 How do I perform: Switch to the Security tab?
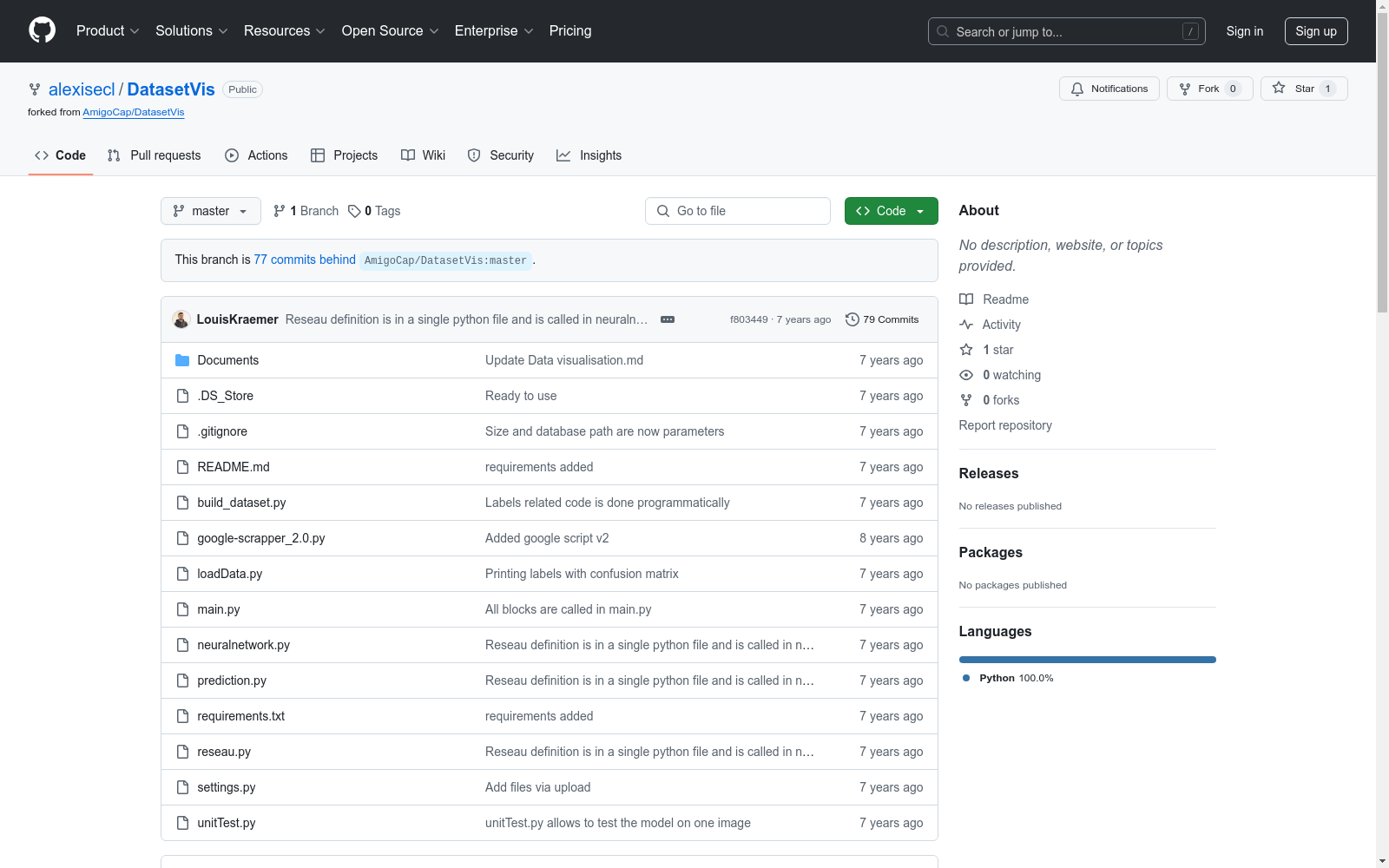tap(501, 155)
